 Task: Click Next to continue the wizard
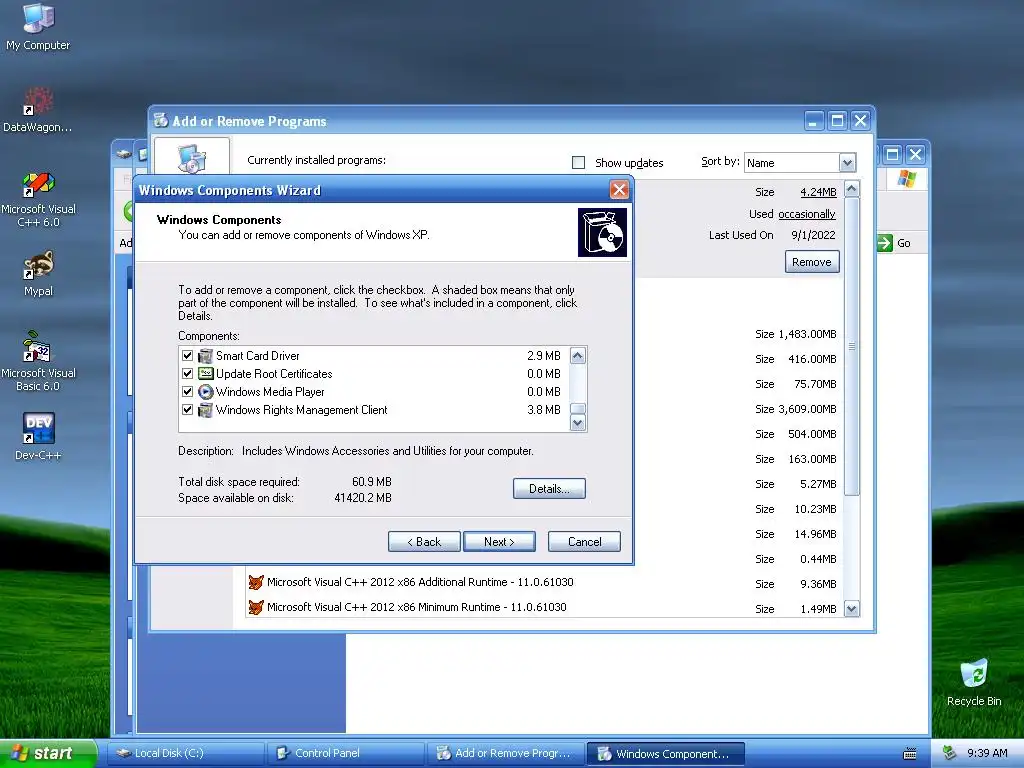499,541
